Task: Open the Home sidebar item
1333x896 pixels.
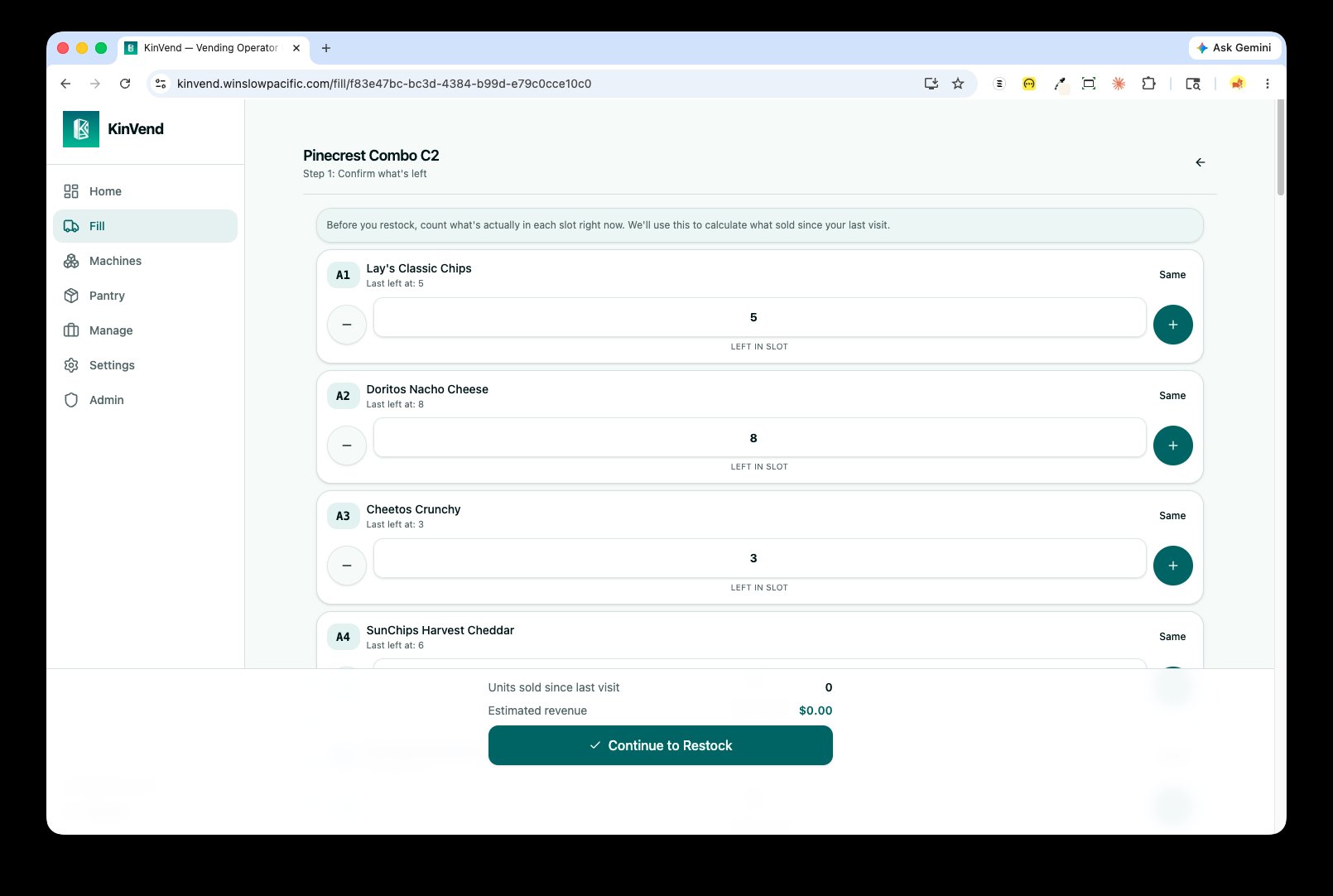Action: coord(145,191)
